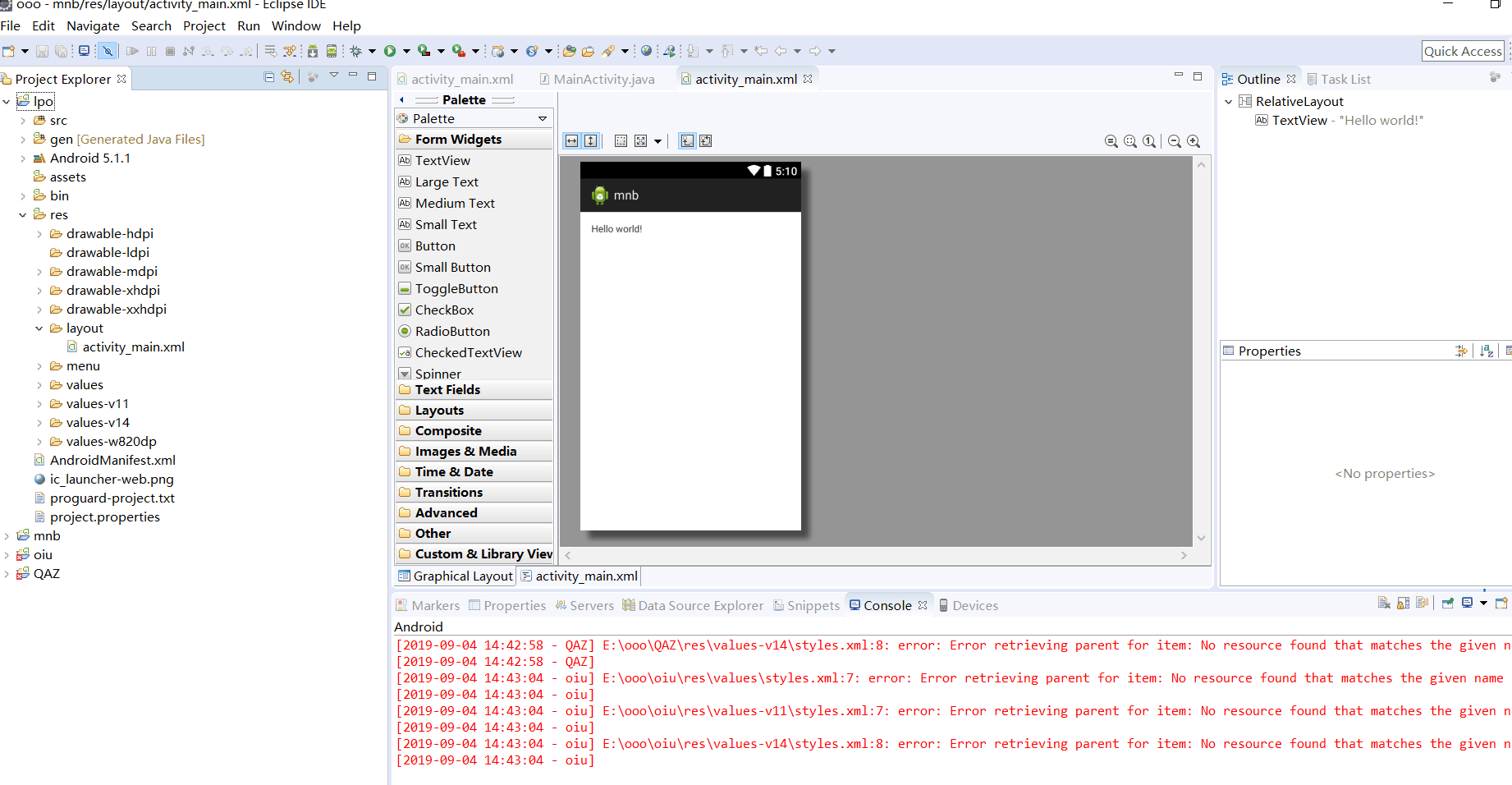Viewport: 1512px width, 785px height.
Task: Switch to the MainActivity.java editor tab
Action: pos(603,80)
